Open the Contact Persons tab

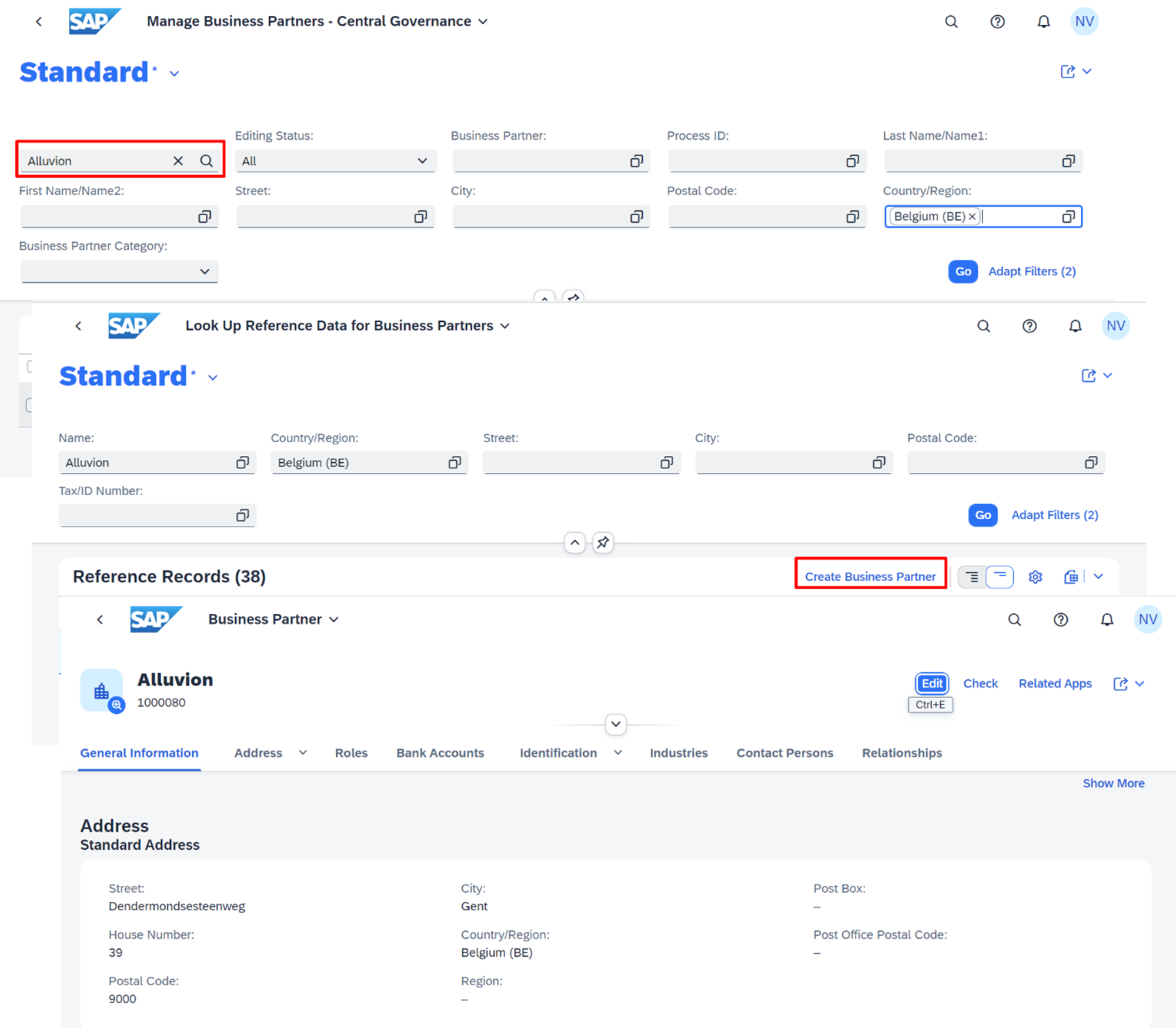tap(784, 753)
